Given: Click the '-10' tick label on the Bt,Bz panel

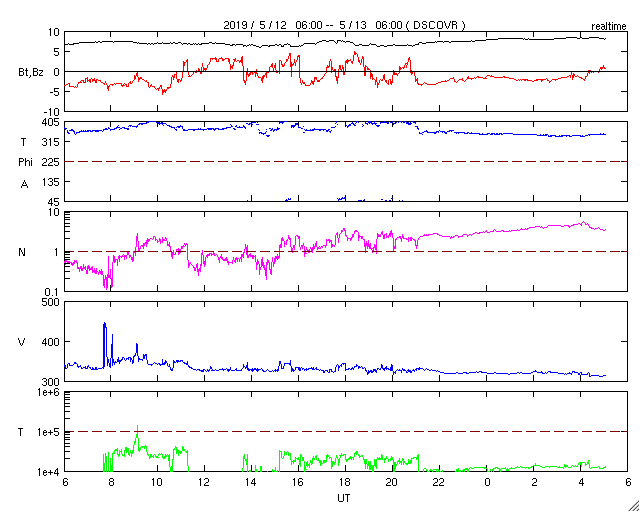Looking at the screenshot, I should tap(51, 112).
